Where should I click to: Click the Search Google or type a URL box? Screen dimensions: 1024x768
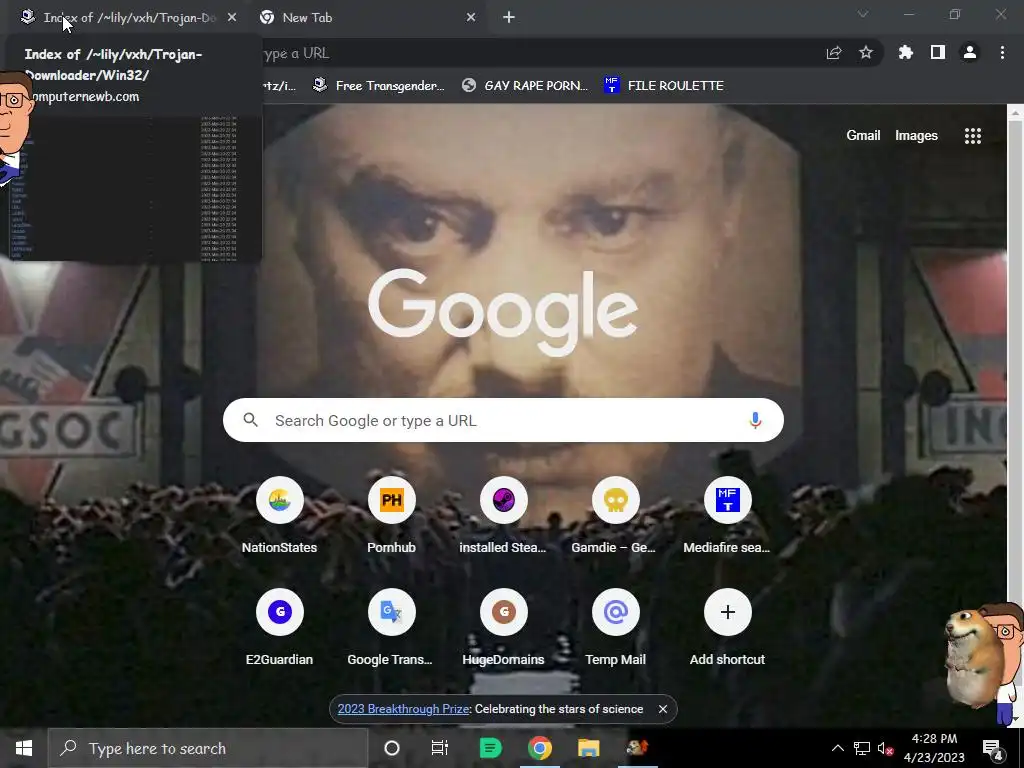point(504,420)
